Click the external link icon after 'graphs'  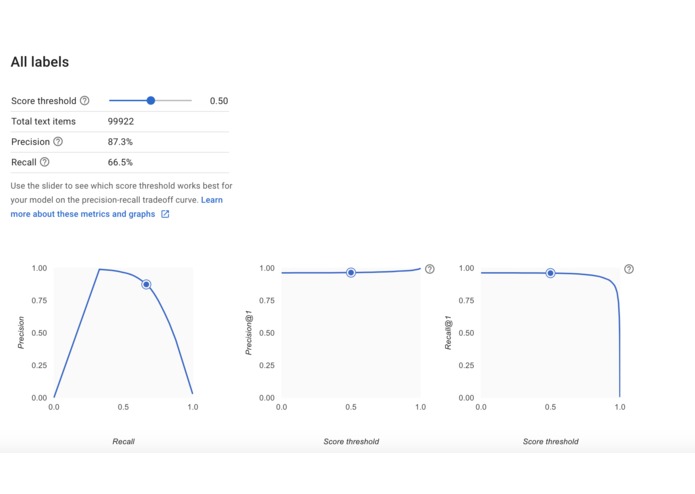[x=165, y=214]
